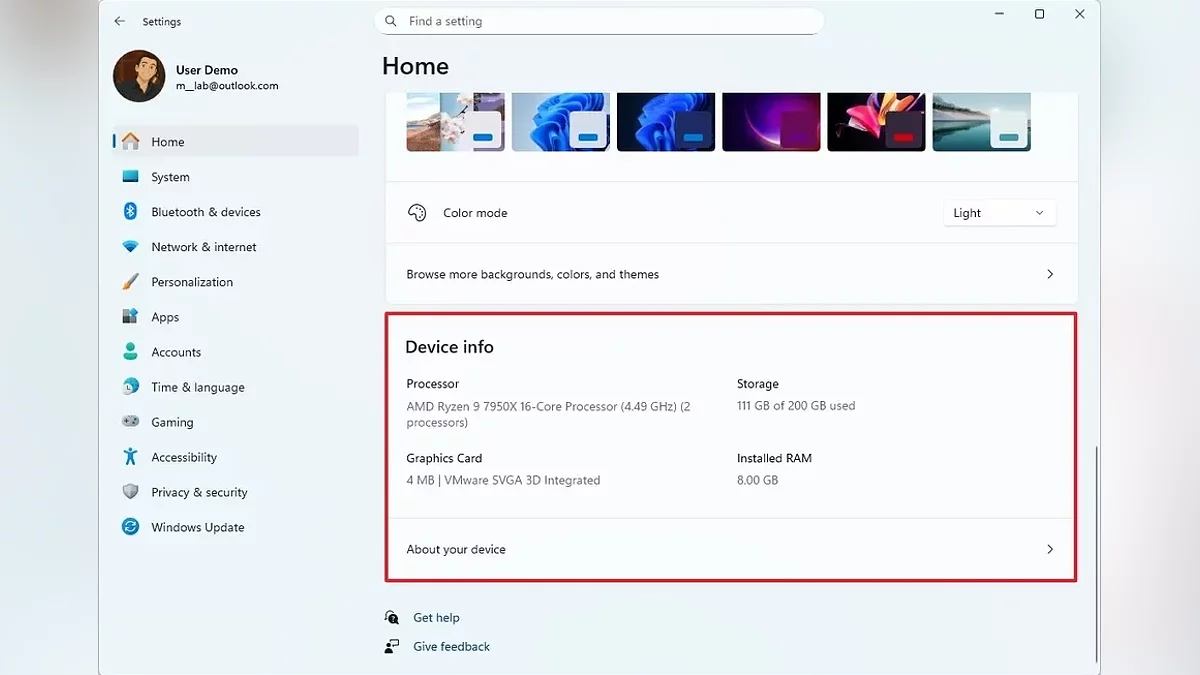
Task: Click the System monitor icon
Action: pos(130,177)
